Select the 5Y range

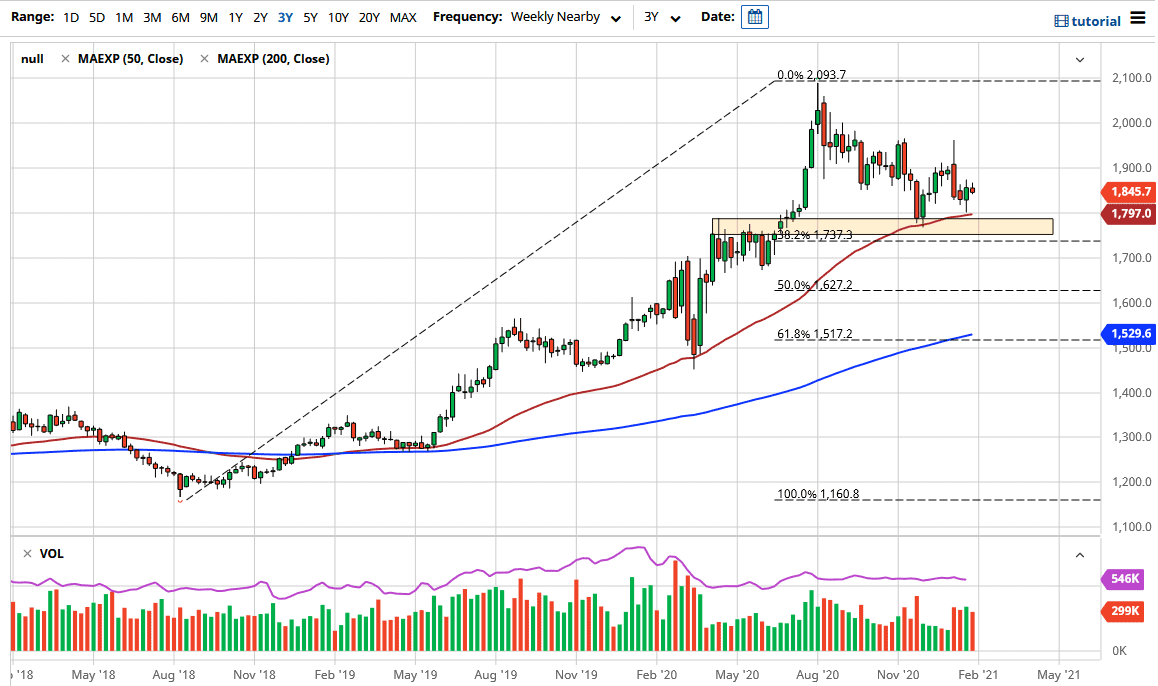point(311,17)
